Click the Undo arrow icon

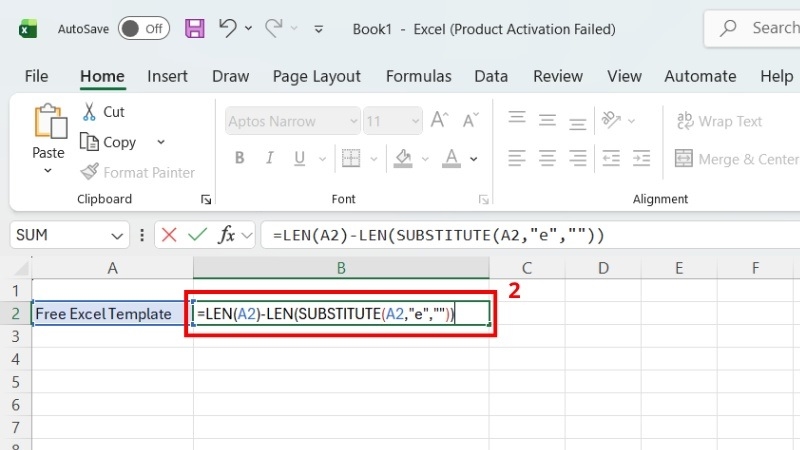click(x=228, y=28)
